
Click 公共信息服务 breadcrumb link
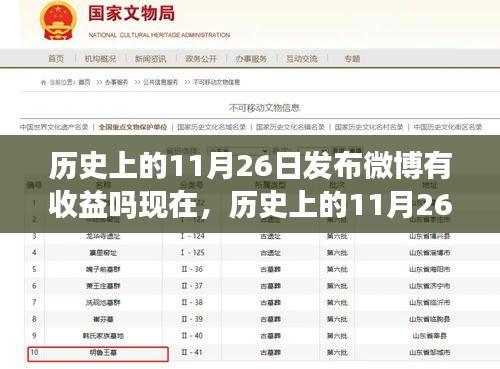coord(160,82)
